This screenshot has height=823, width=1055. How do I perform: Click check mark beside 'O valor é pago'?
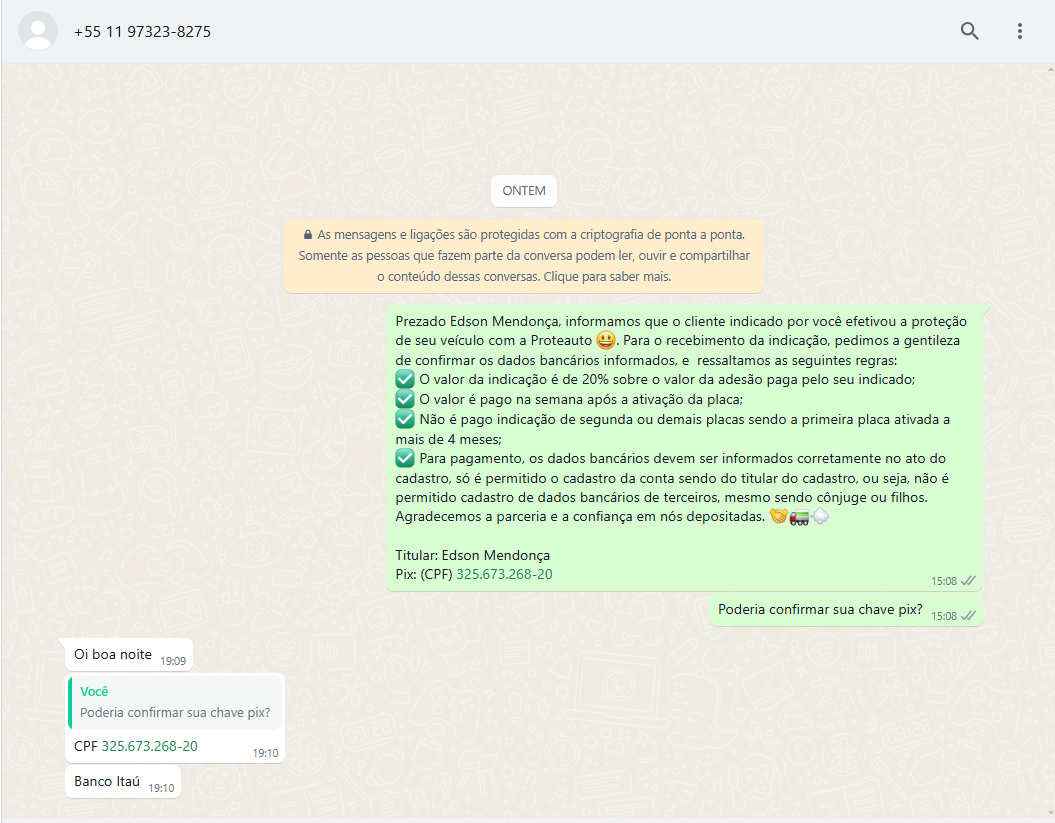pos(405,399)
